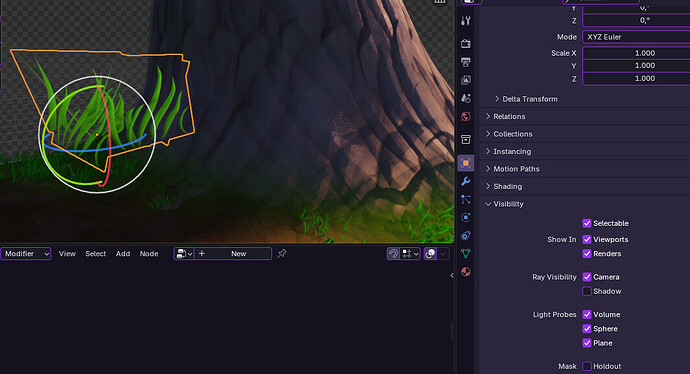The width and height of the screenshot is (690, 374).
Task: Open the Particles properties tab
Action: pyautogui.click(x=466, y=199)
